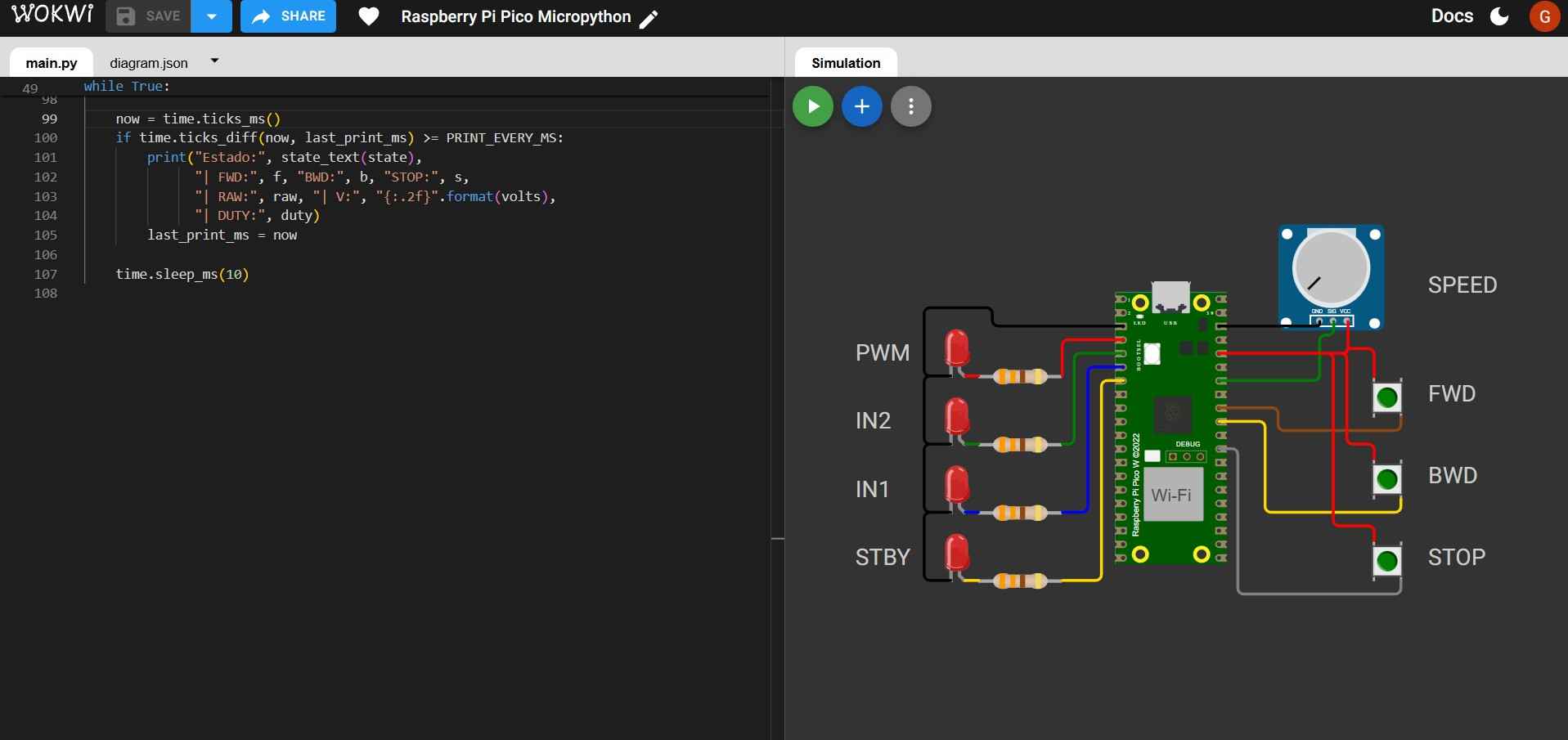Click the SHARE button
1568x740 pixels.
[x=288, y=16]
